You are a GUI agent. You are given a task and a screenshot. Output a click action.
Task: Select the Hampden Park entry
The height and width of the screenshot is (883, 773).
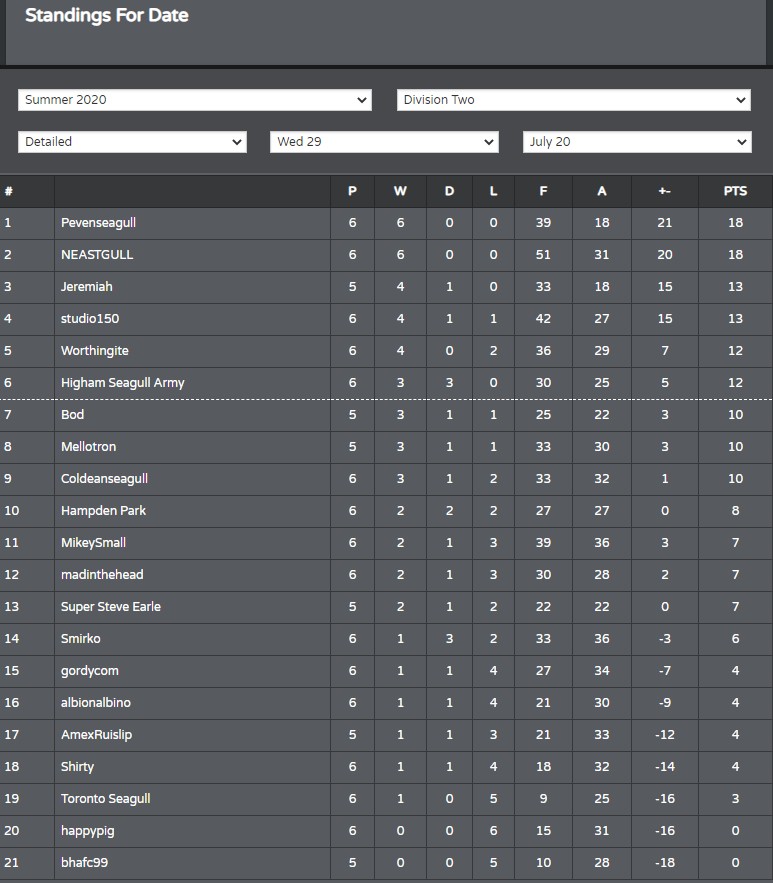pyautogui.click(x=103, y=511)
